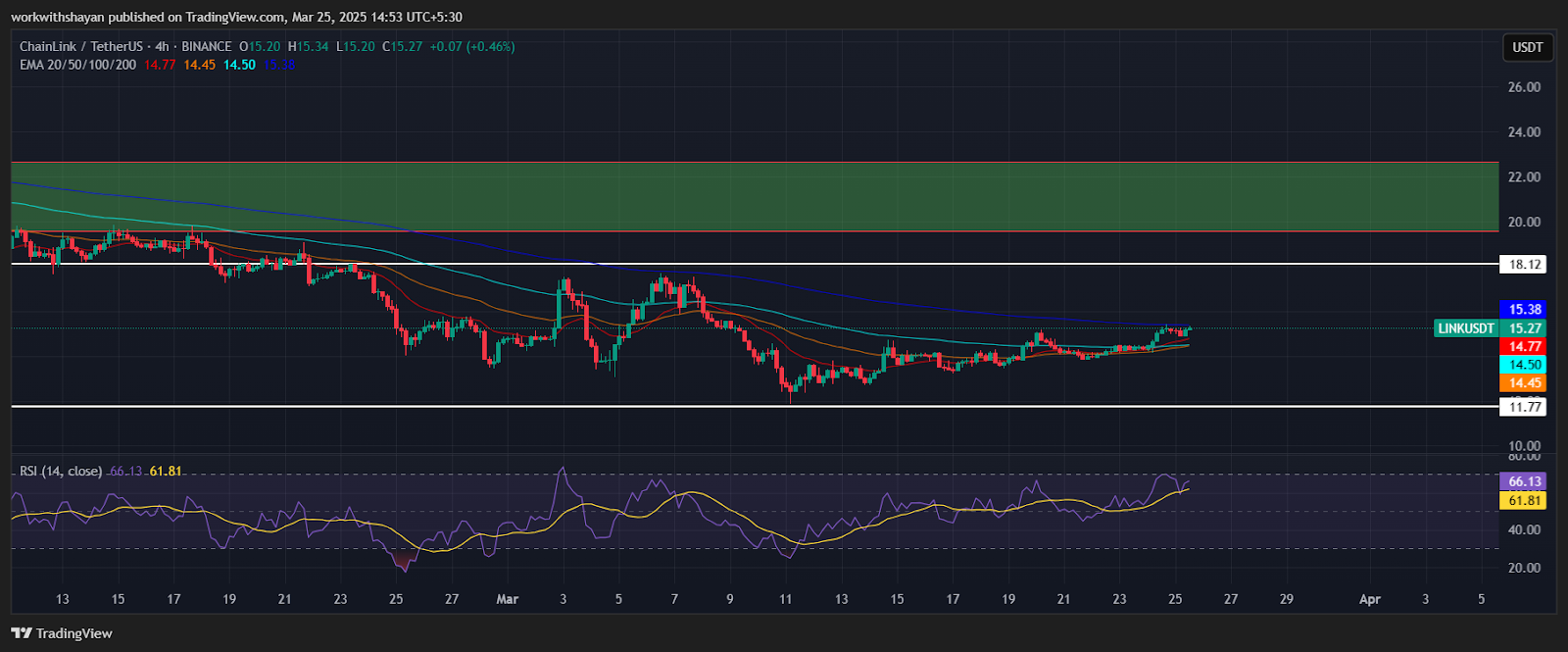Viewport: 1568px width, 652px height.
Task: Click the blue 15.38 EMA price label
Action: point(1524,310)
